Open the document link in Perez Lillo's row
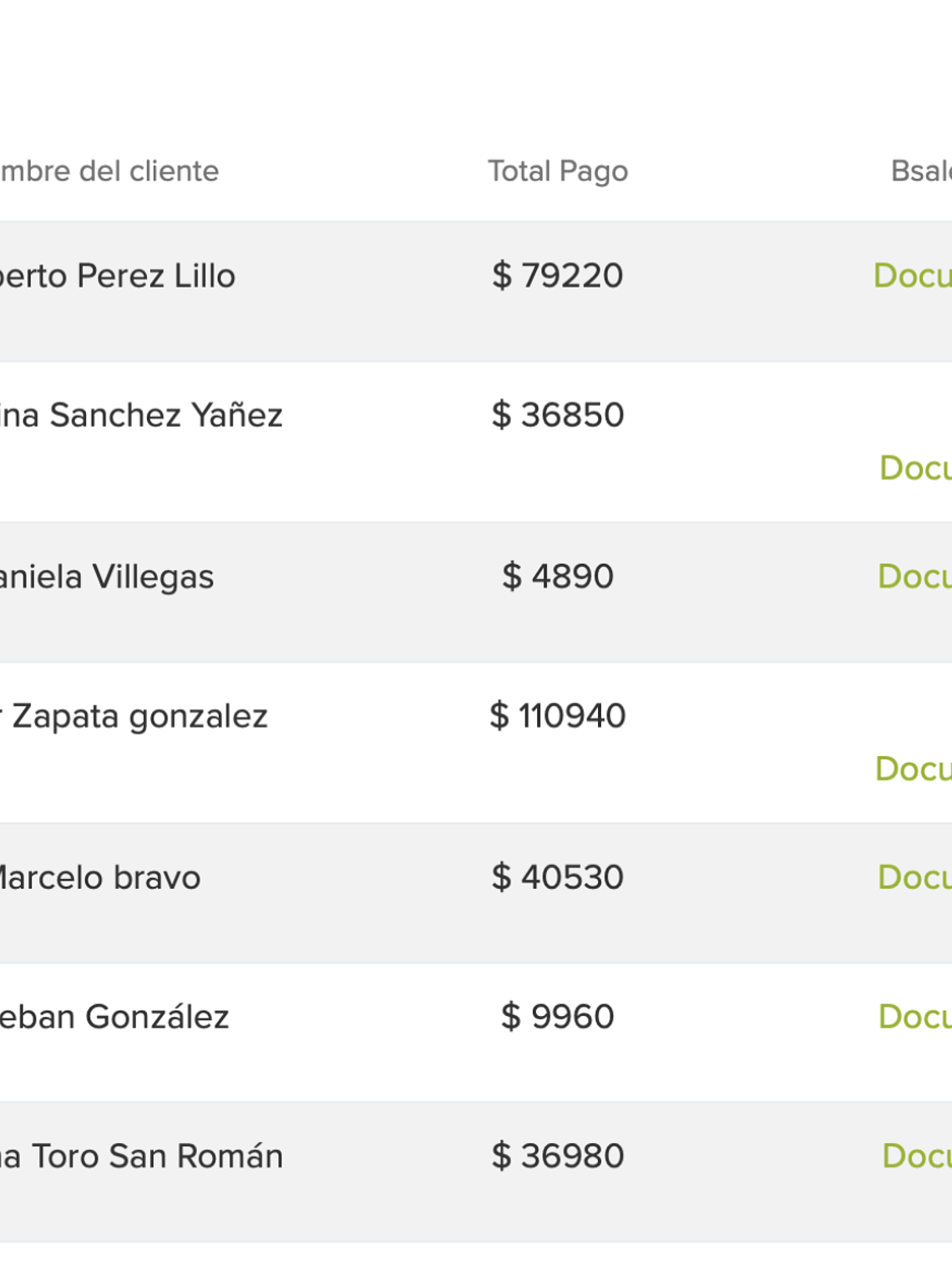952x1270 pixels. 912,276
